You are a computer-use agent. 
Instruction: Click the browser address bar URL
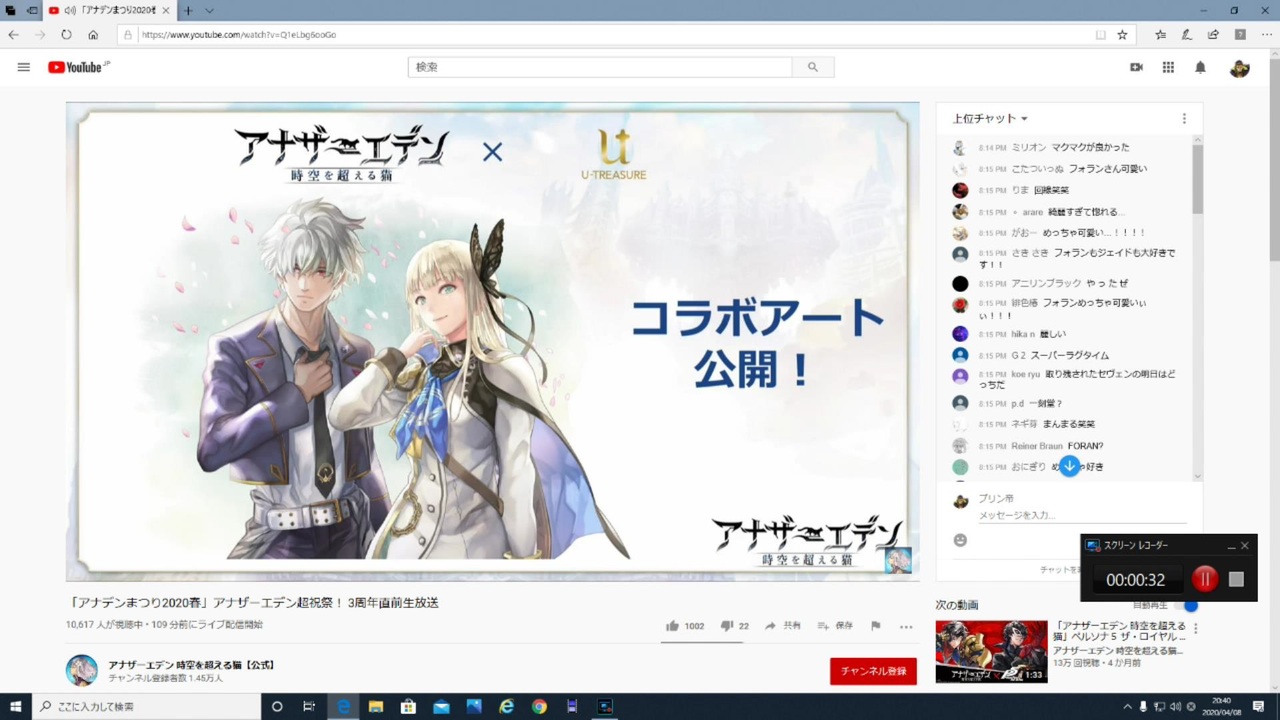[239, 34]
